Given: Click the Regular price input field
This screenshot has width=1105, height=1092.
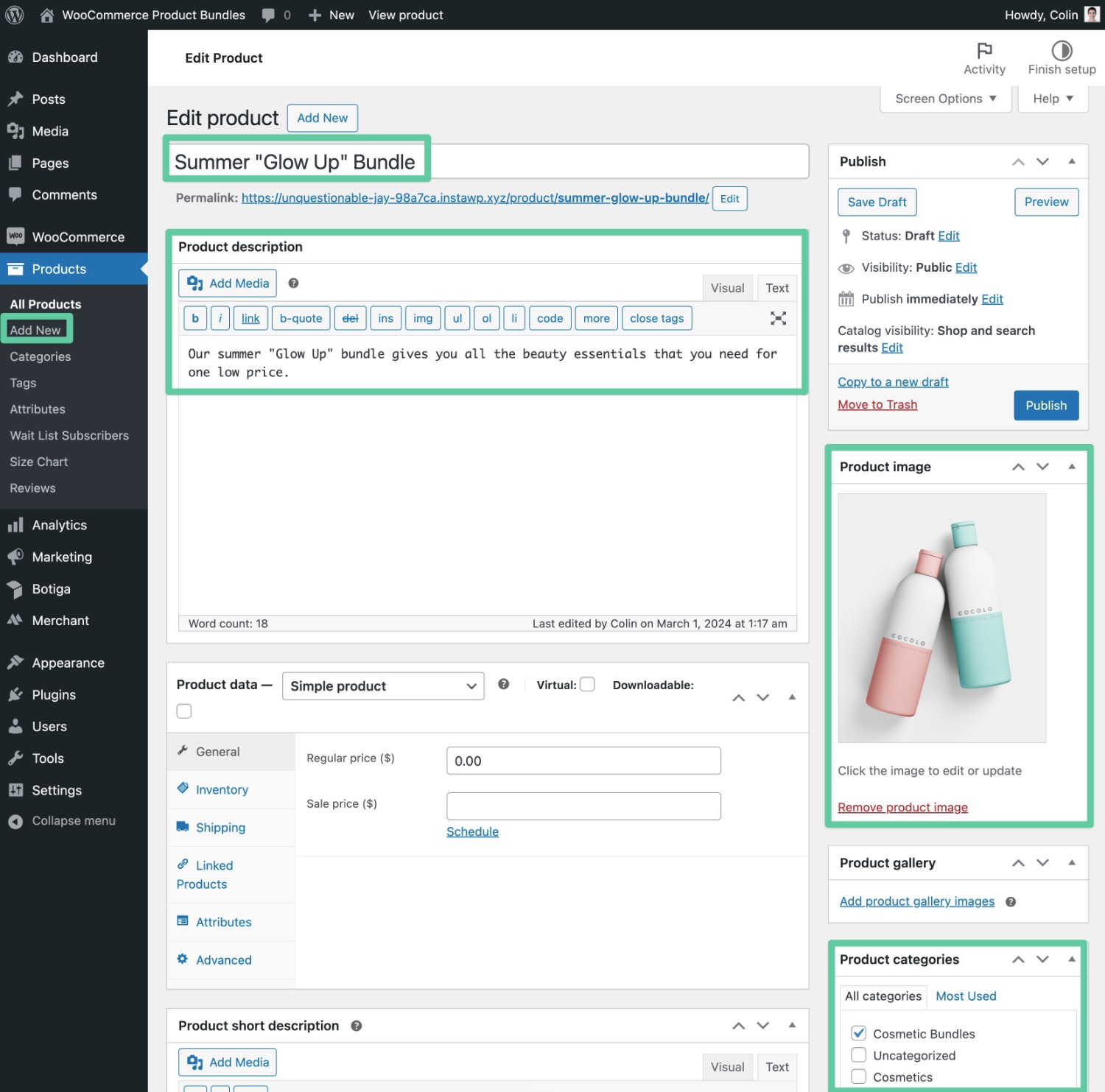Looking at the screenshot, I should pos(583,761).
